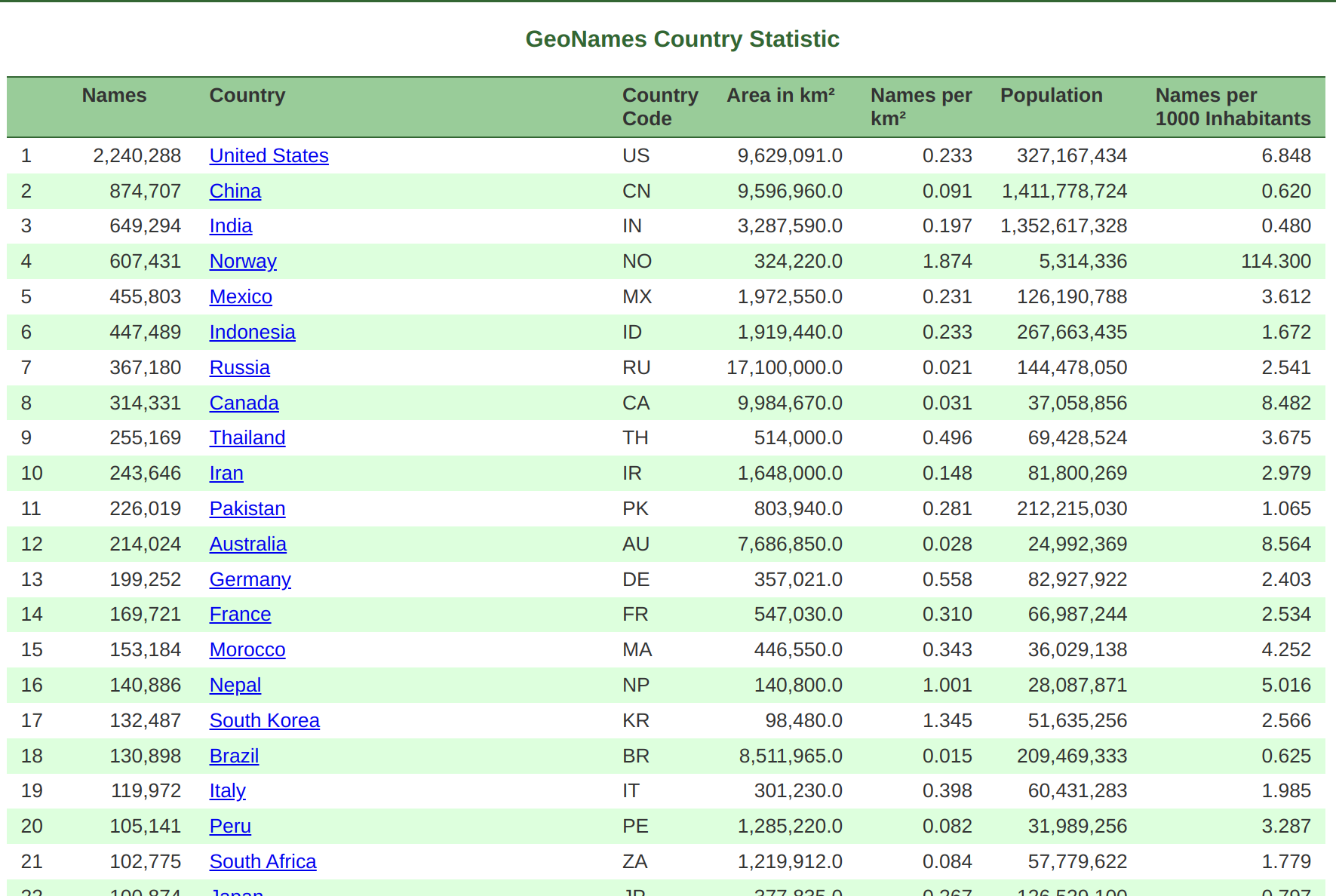
Task: Select the 153,184 names cell
Action: tap(145, 649)
